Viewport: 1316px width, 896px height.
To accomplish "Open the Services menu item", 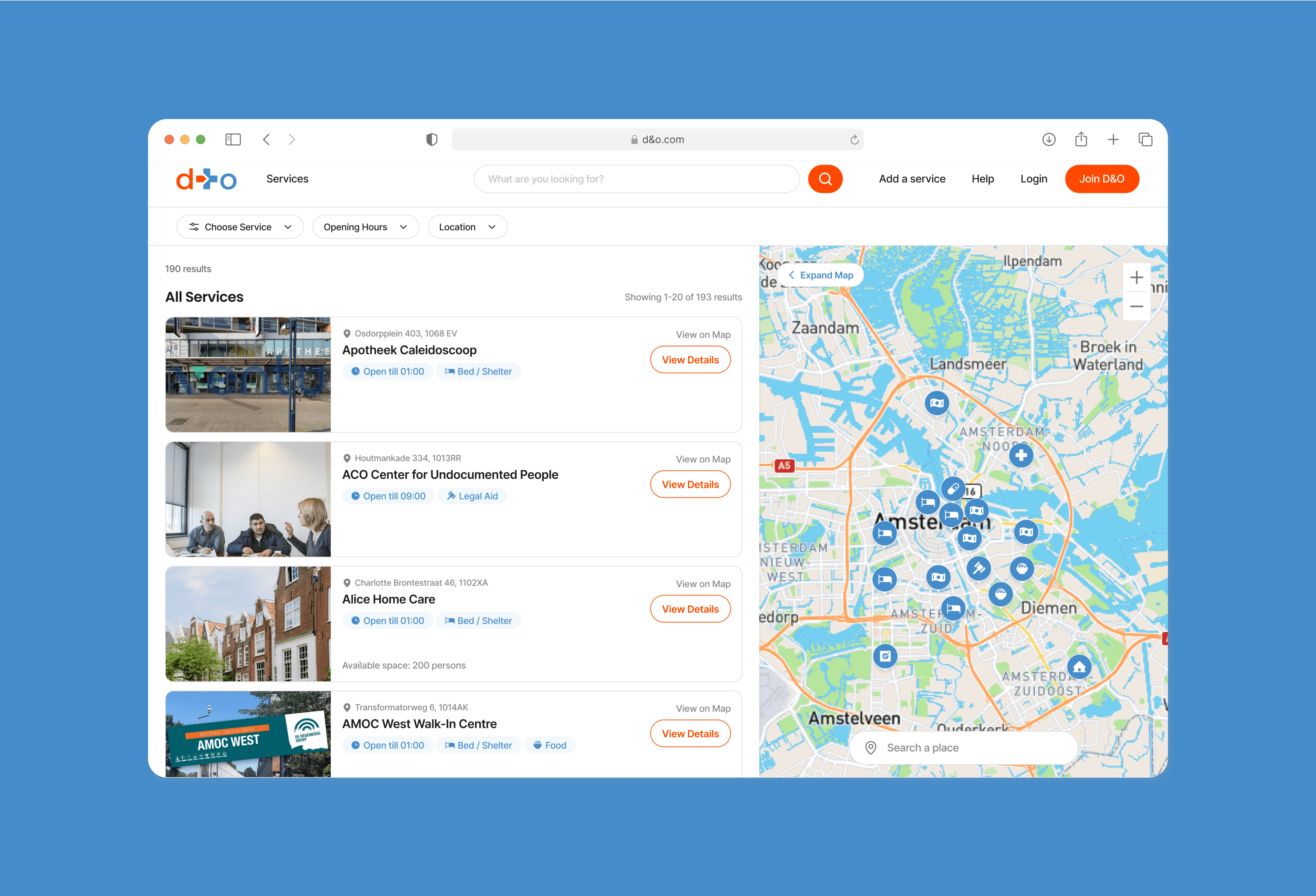I will [x=287, y=179].
